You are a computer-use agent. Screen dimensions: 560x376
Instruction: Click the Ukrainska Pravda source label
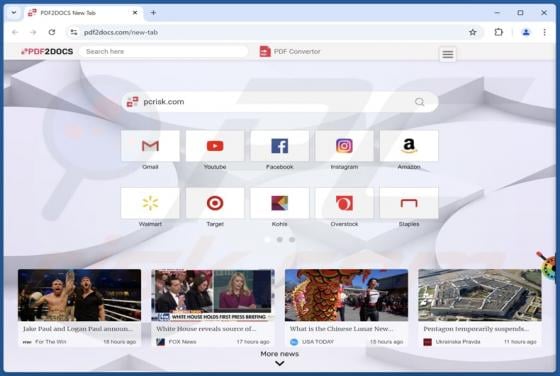click(x=458, y=342)
